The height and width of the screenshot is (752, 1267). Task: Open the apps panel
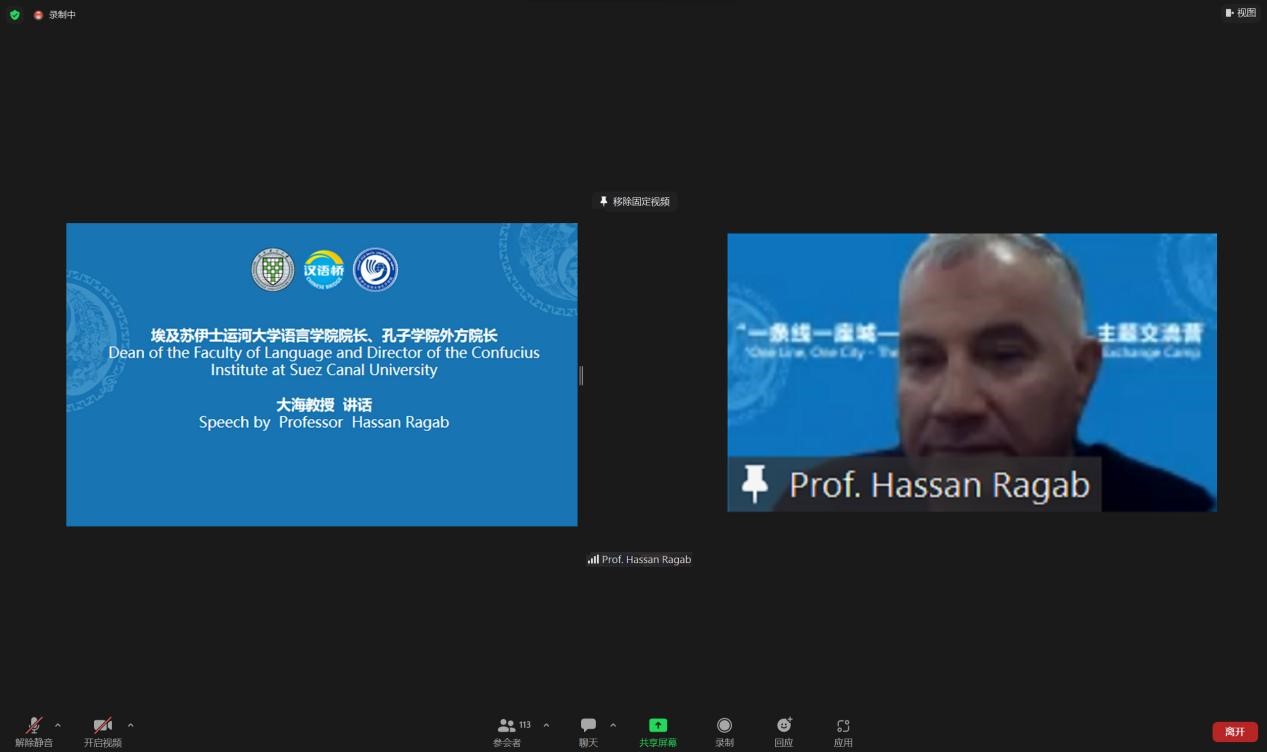coord(843,730)
